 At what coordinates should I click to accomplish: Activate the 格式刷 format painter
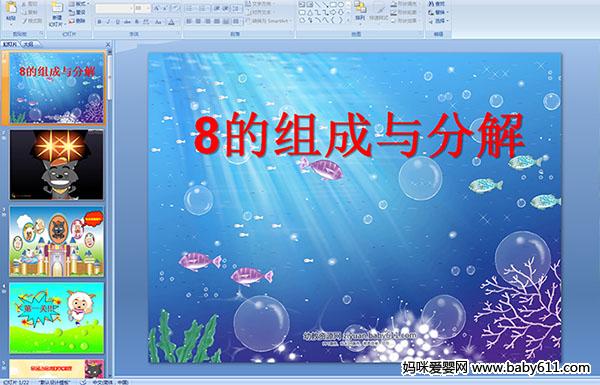point(32,21)
